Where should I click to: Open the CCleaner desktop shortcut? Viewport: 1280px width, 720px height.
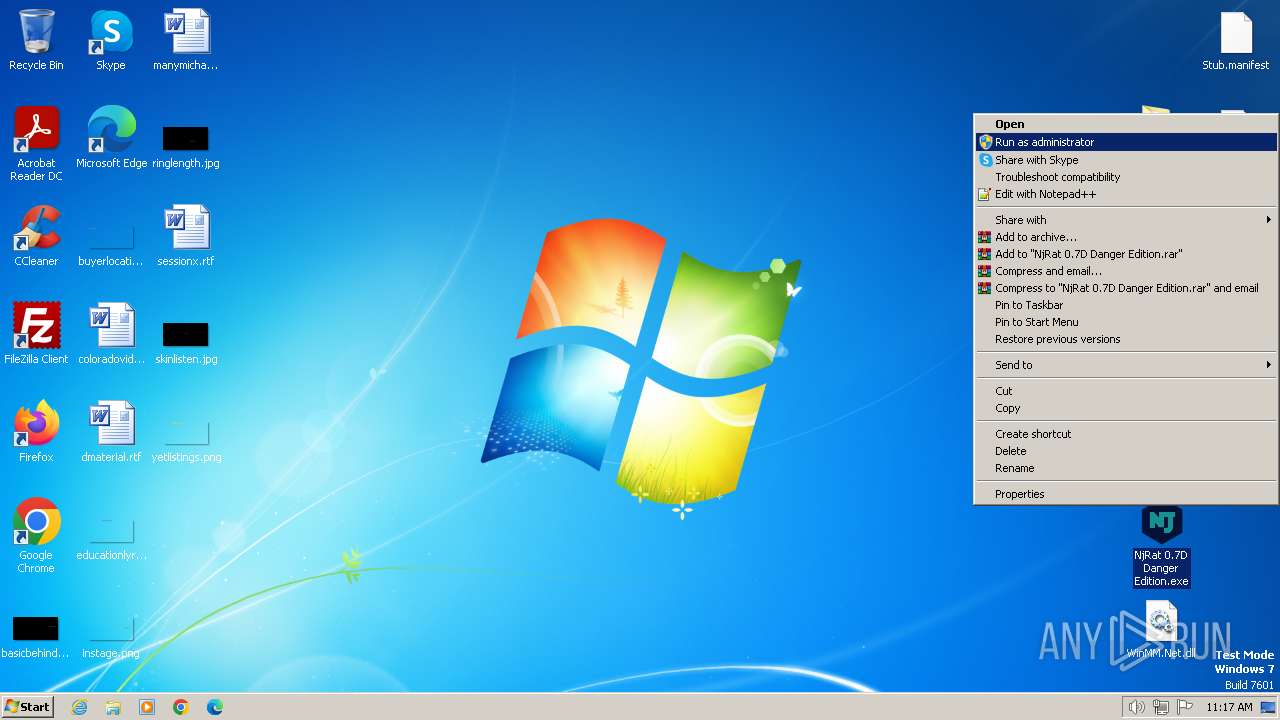[36, 236]
